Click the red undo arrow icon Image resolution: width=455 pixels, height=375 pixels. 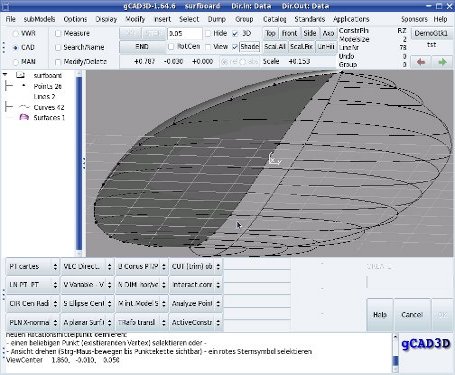tap(421, 62)
